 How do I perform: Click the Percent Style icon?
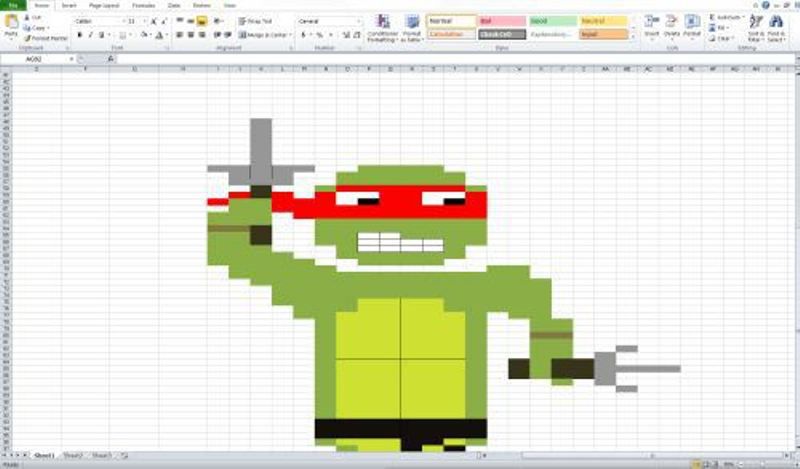coord(319,35)
